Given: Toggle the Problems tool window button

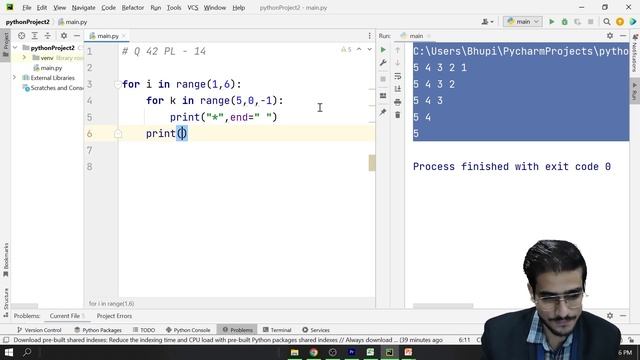Looking at the screenshot, I should tap(238, 330).
